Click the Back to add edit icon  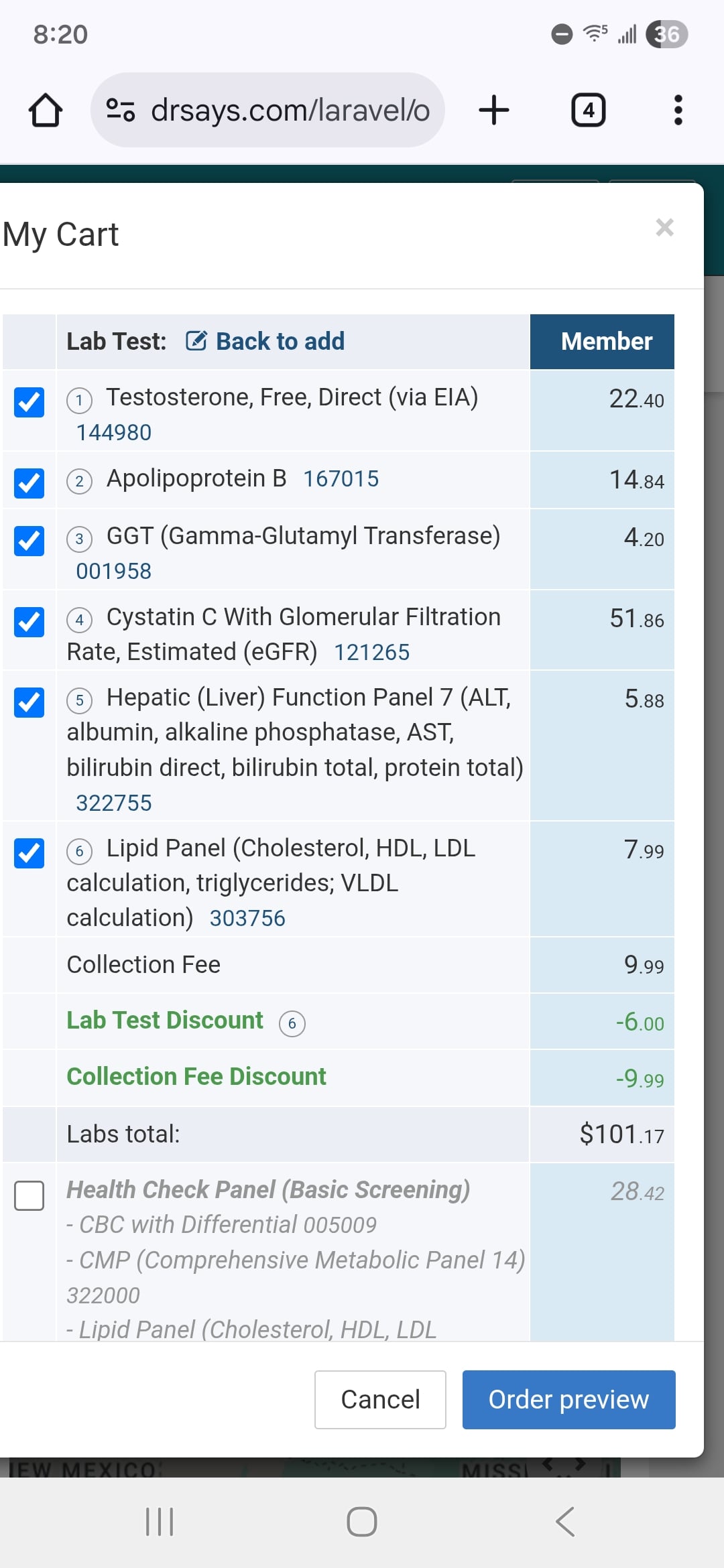(196, 341)
